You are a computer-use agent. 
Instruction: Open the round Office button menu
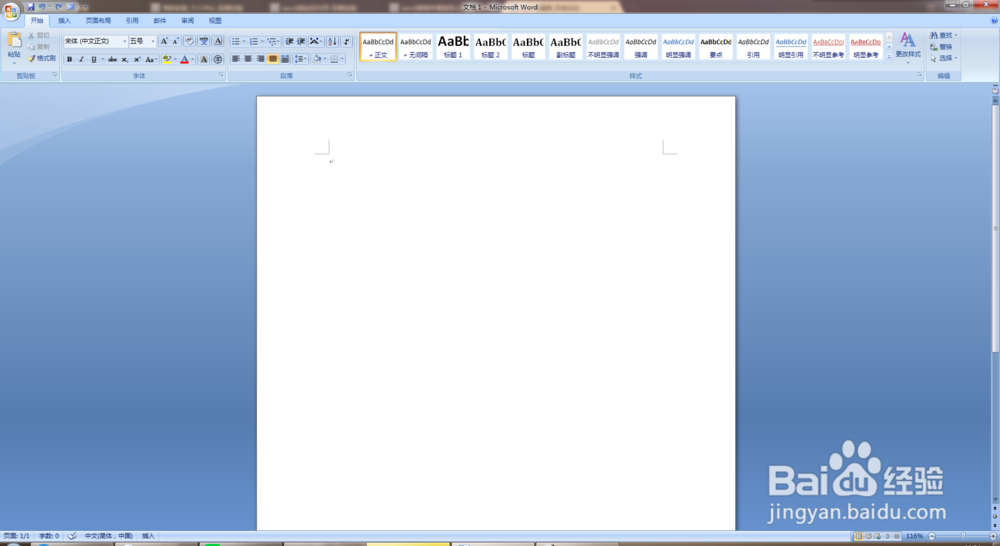tap(11, 11)
